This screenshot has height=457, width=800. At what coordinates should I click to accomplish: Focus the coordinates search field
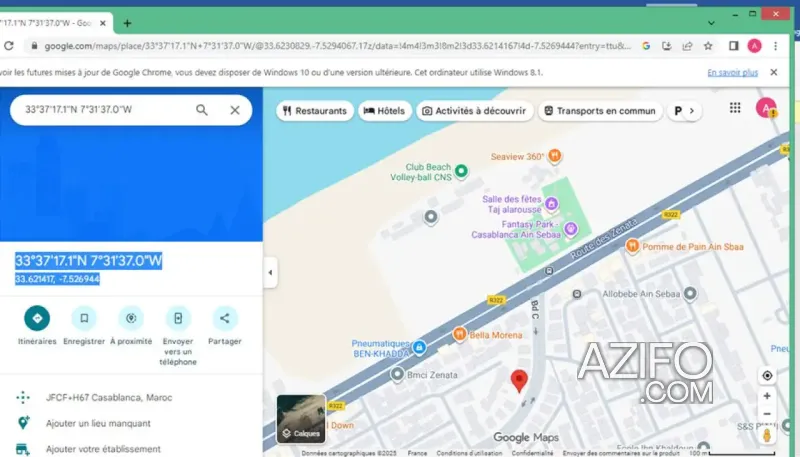pyautogui.click(x=104, y=110)
